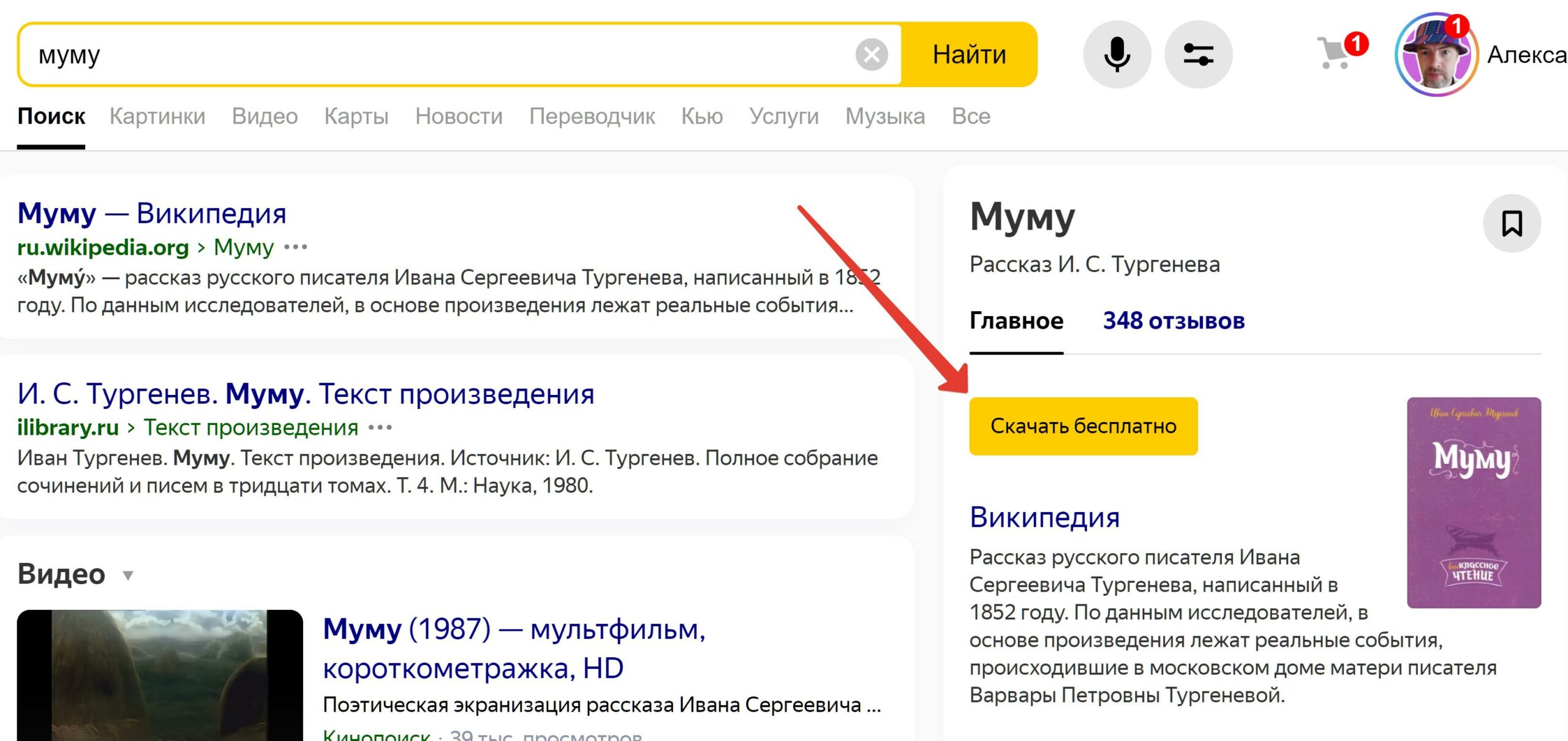The width and height of the screenshot is (1568, 741).
Task: Open options dots next to ilibrary.ru result
Action: pos(380,427)
